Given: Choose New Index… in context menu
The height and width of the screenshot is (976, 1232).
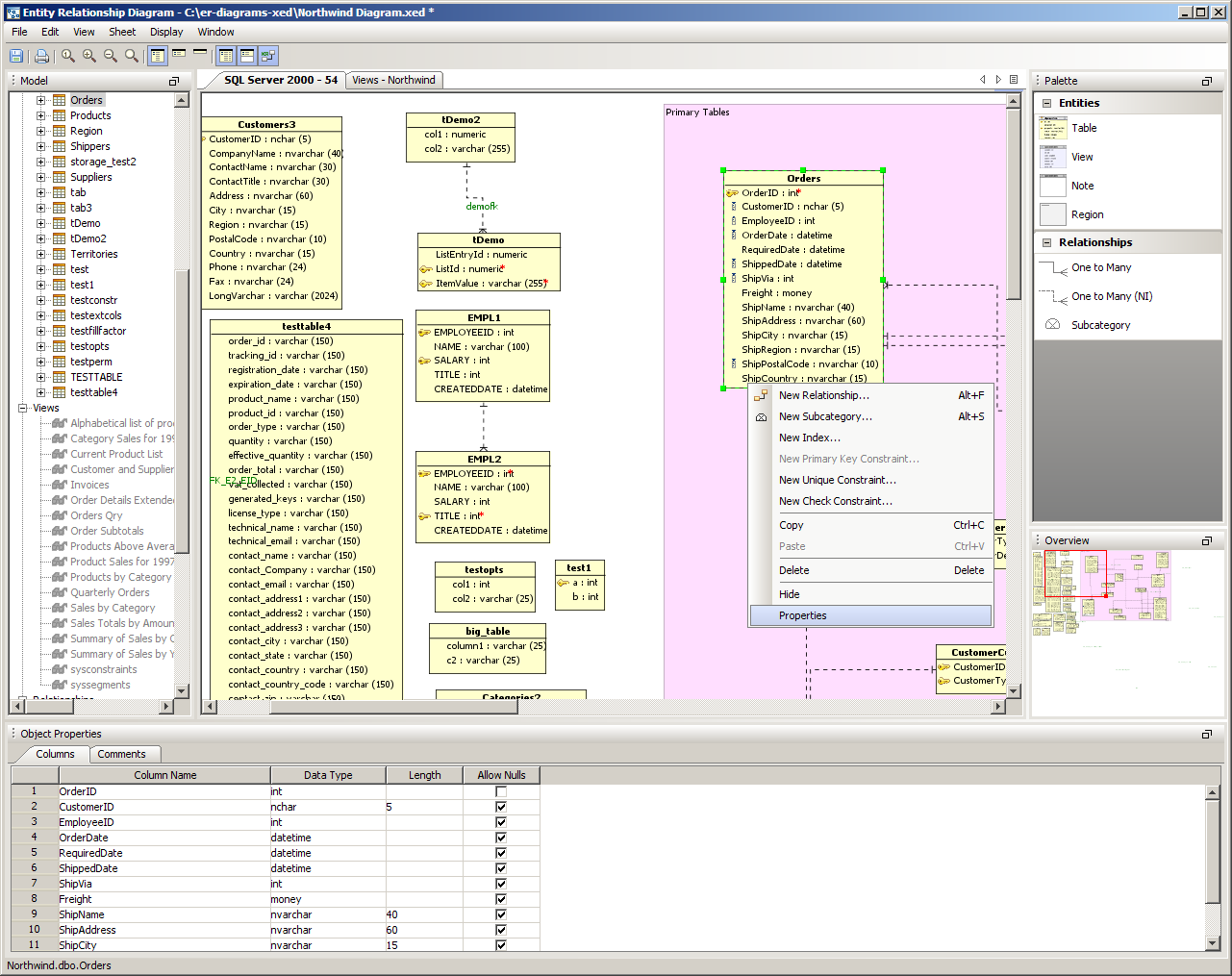Looking at the screenshot, I should point(871,438).
